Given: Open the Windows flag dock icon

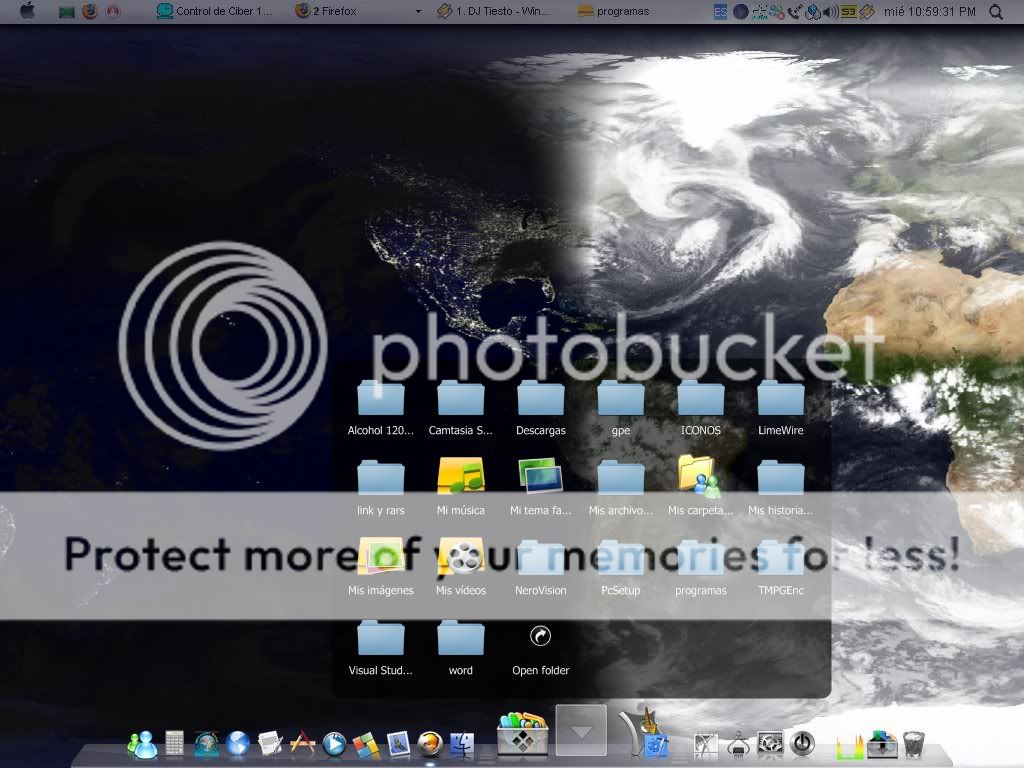Looking at the screenshot, I should click(366, 744).
